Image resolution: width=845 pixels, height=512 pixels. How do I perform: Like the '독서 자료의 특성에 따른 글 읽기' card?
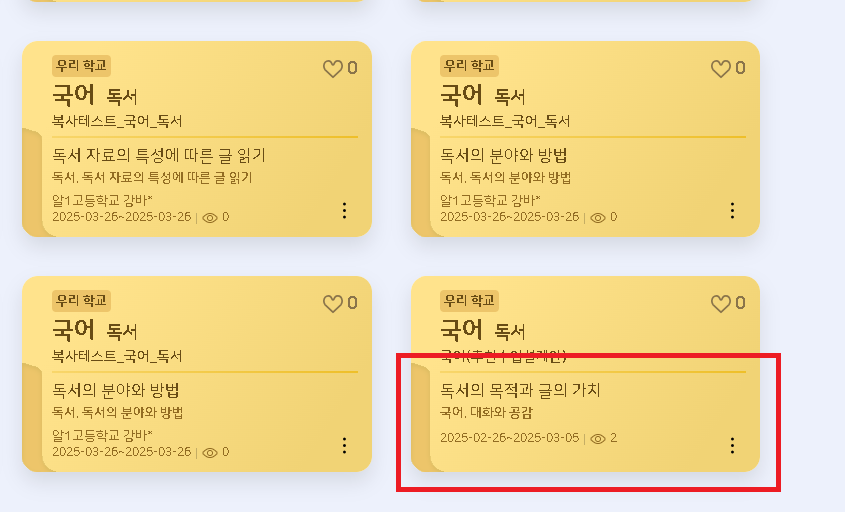(x=333, y=69)
